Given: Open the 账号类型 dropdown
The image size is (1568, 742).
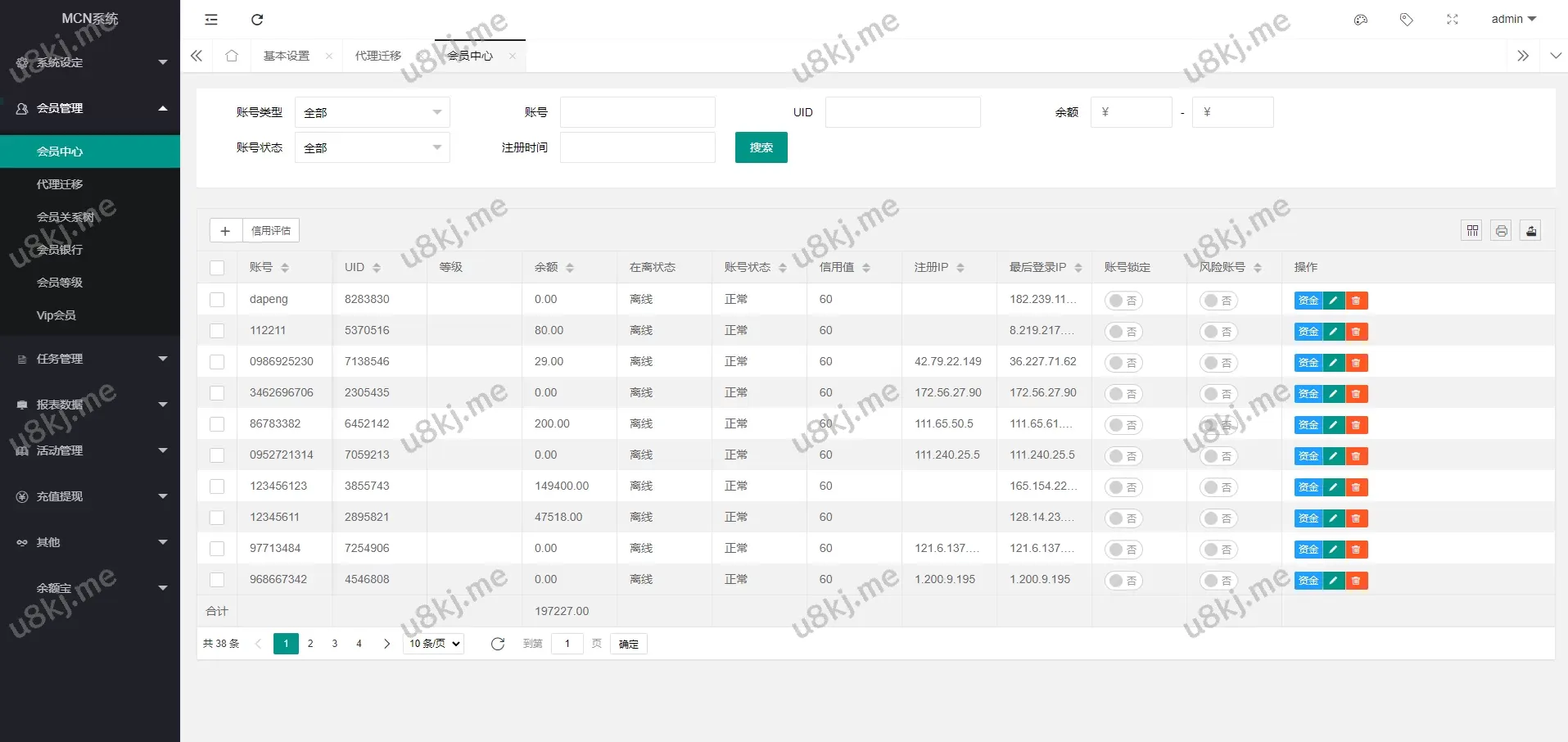Looking at the screenshot, I should pos(372,112).
